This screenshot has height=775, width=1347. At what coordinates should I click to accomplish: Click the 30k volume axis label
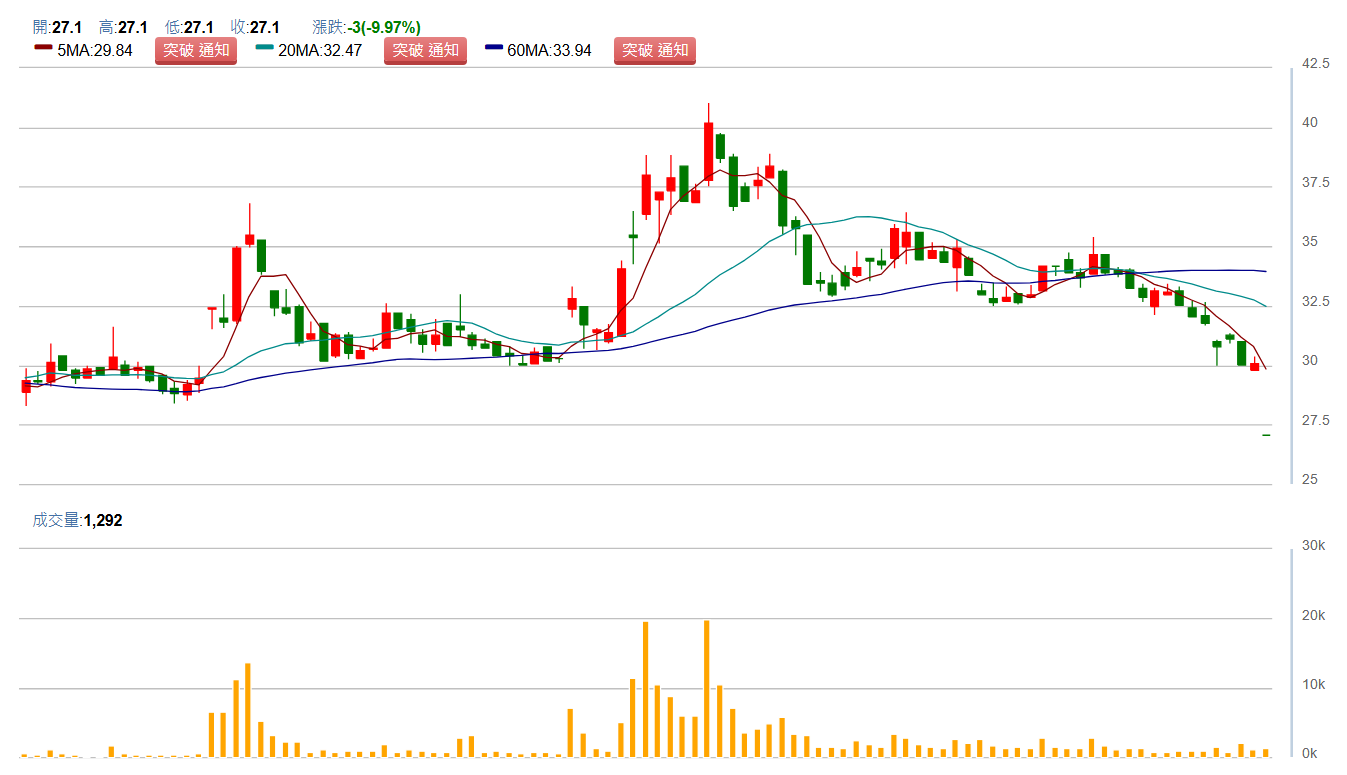(1311, 546)
